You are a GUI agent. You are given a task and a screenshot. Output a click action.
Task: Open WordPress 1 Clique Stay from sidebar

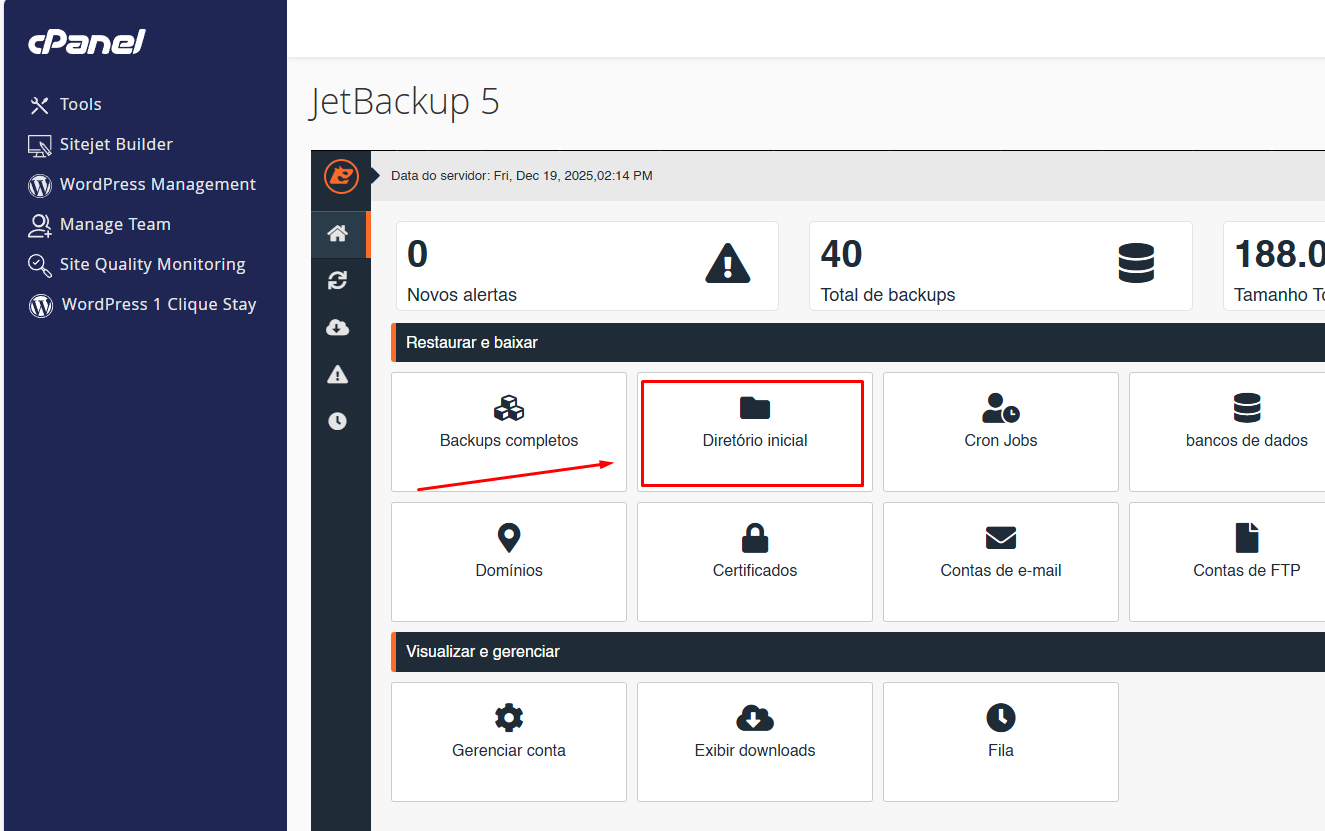point(143,304)
